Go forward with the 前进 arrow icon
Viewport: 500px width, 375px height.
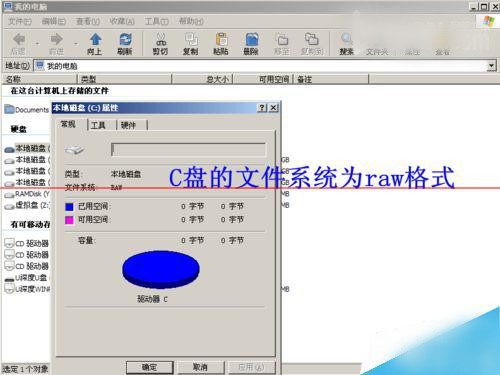pyautogui.click(x=56, y=39)
